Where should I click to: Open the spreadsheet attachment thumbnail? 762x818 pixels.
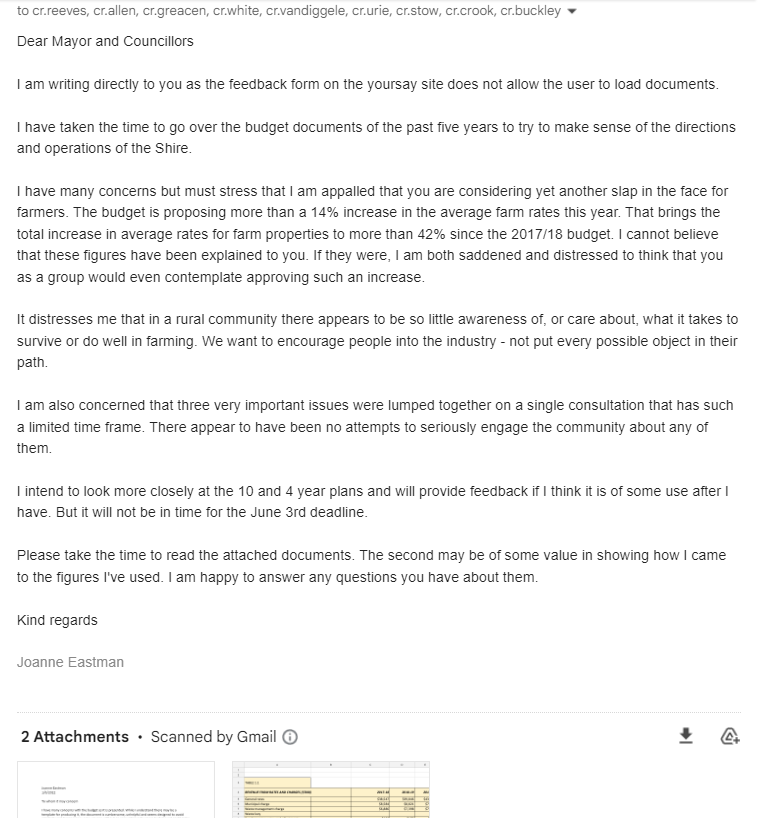point(331,790)
